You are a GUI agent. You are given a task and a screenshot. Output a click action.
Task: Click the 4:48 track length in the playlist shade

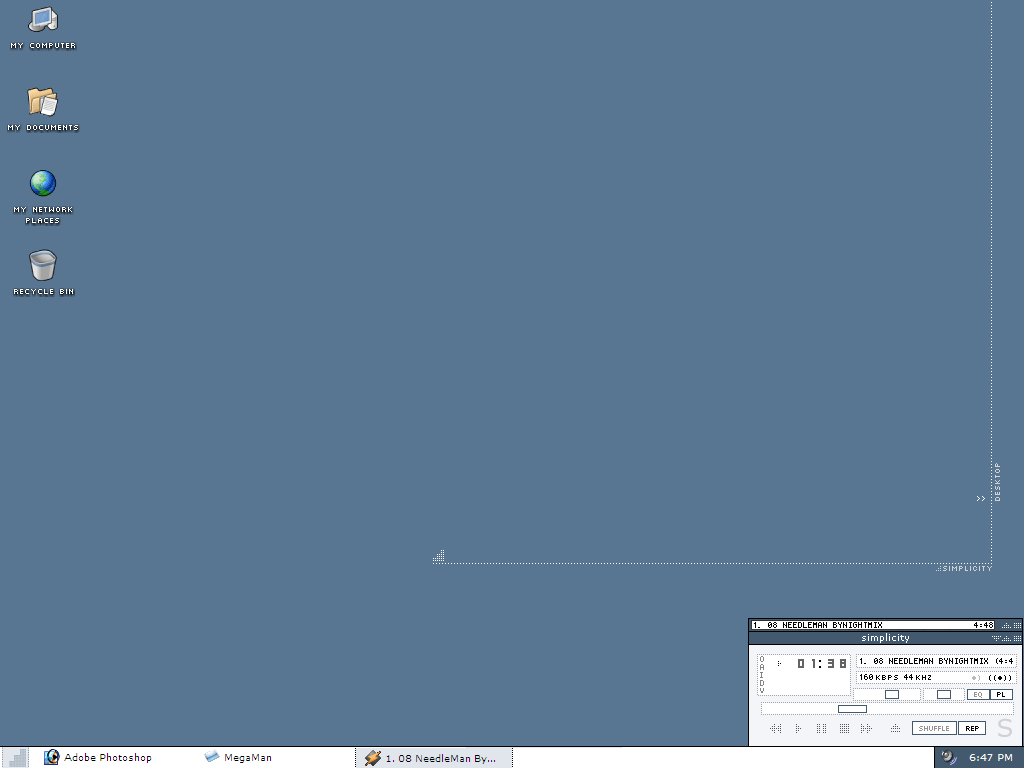pos(983,625)
